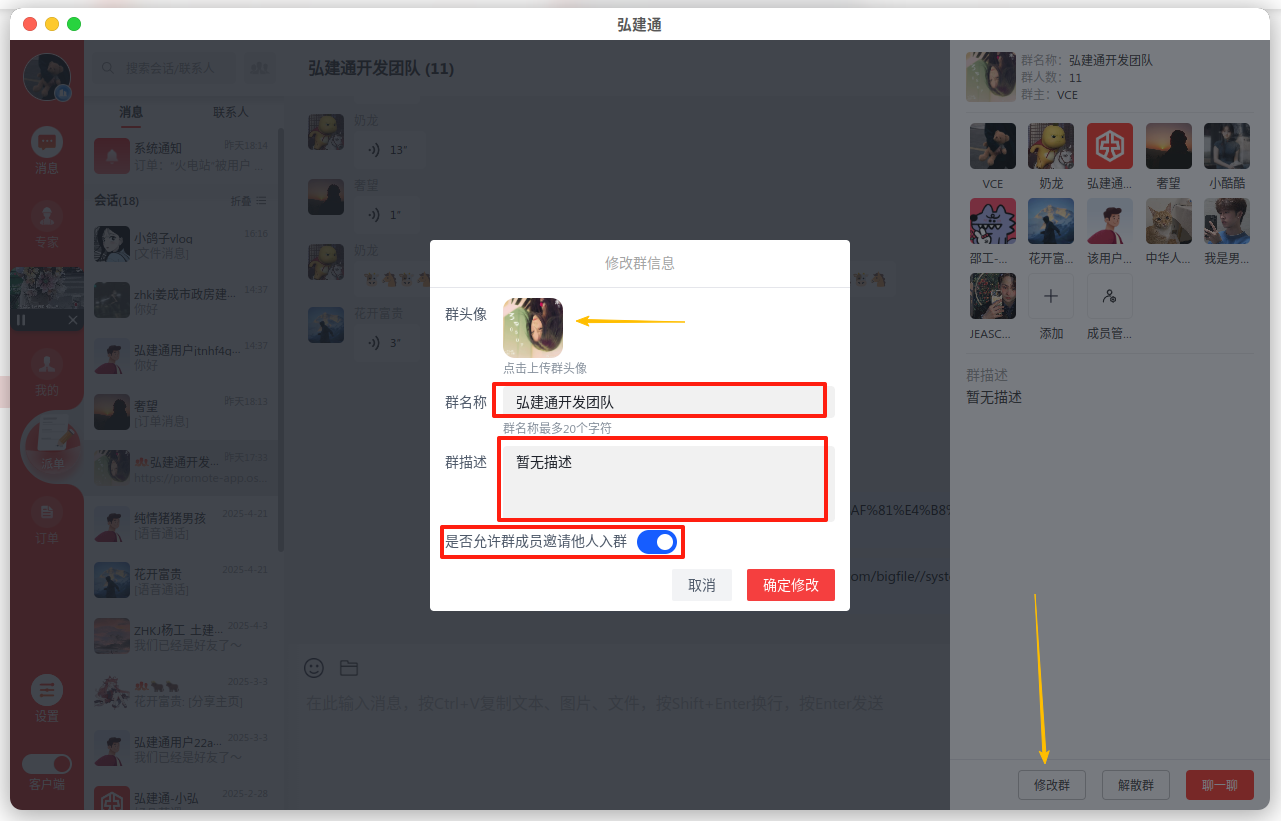Switch to the 联系人 contacts tab
The height and width of the screenshot is (821, 1281).
click(230, 112)
